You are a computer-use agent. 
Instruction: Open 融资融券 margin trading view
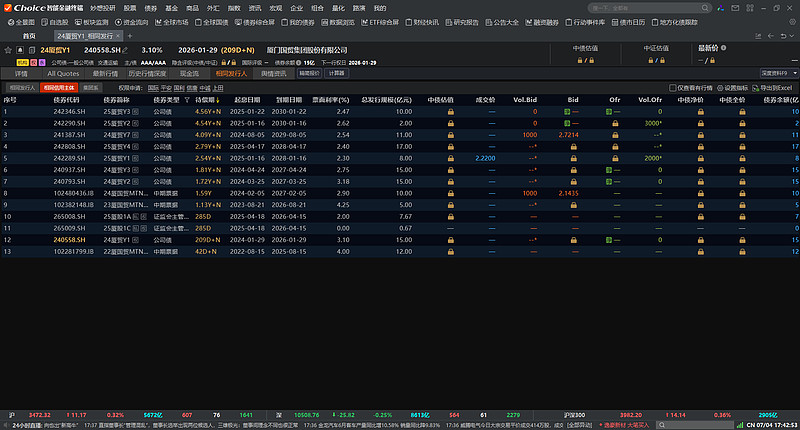pos(542,22)
